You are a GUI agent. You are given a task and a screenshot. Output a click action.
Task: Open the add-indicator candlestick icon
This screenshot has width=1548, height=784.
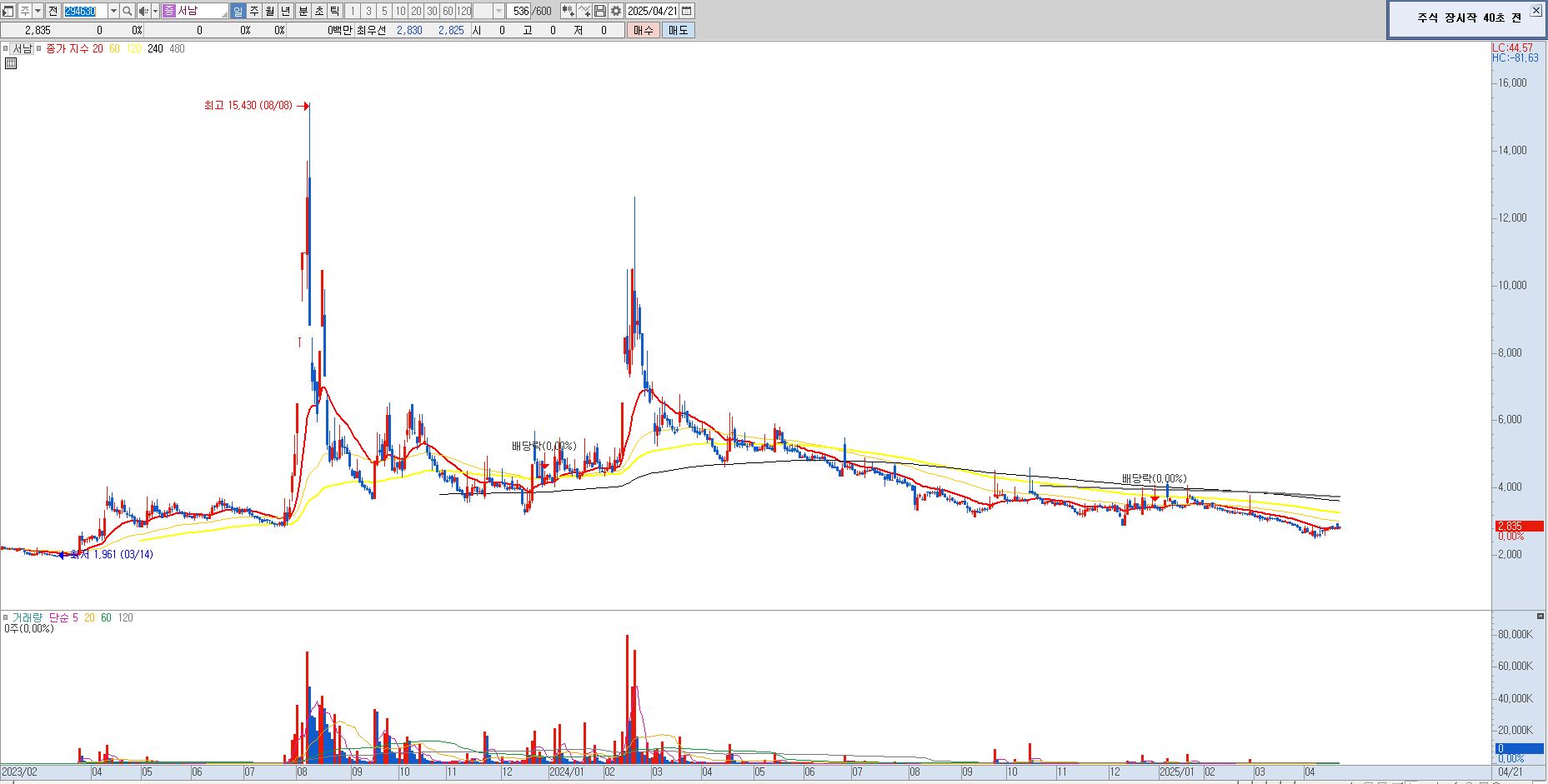[x=569, y=11]
